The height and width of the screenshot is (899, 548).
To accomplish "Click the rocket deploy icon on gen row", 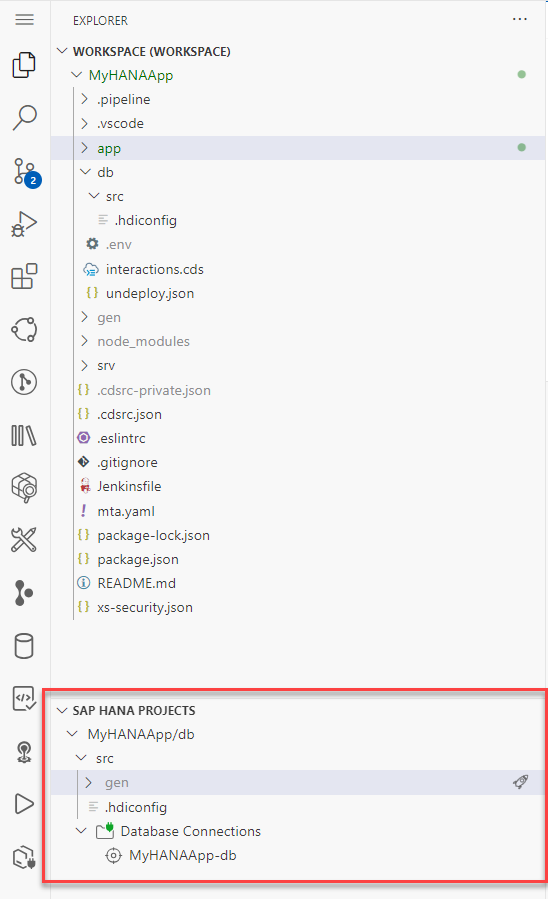I will click(x=520, y=782).
